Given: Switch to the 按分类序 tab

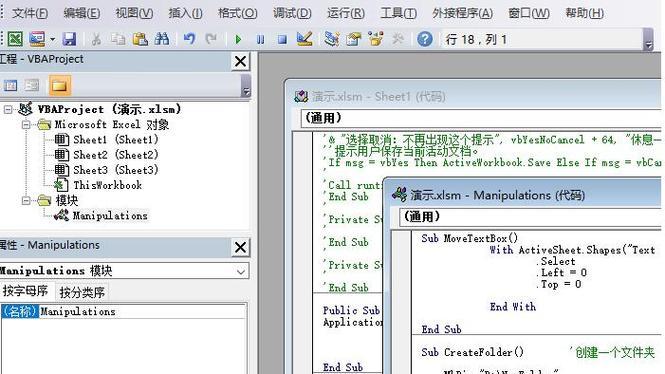Looking at the screenshot, I should 82,292.
